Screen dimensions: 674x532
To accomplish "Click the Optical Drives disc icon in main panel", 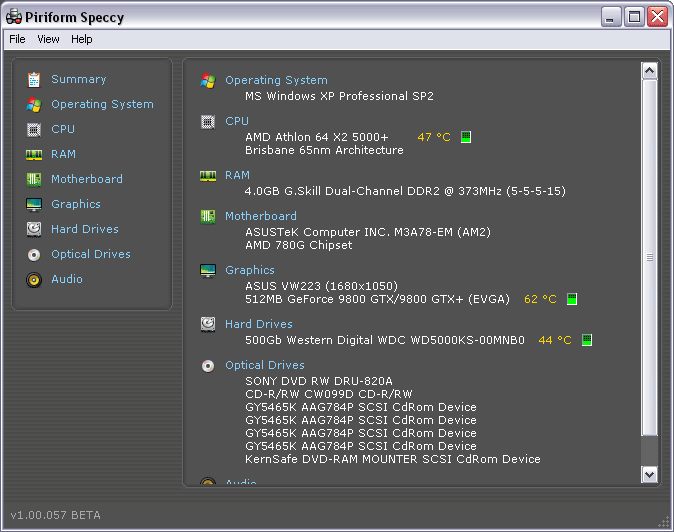I will (x=208, y=366).
